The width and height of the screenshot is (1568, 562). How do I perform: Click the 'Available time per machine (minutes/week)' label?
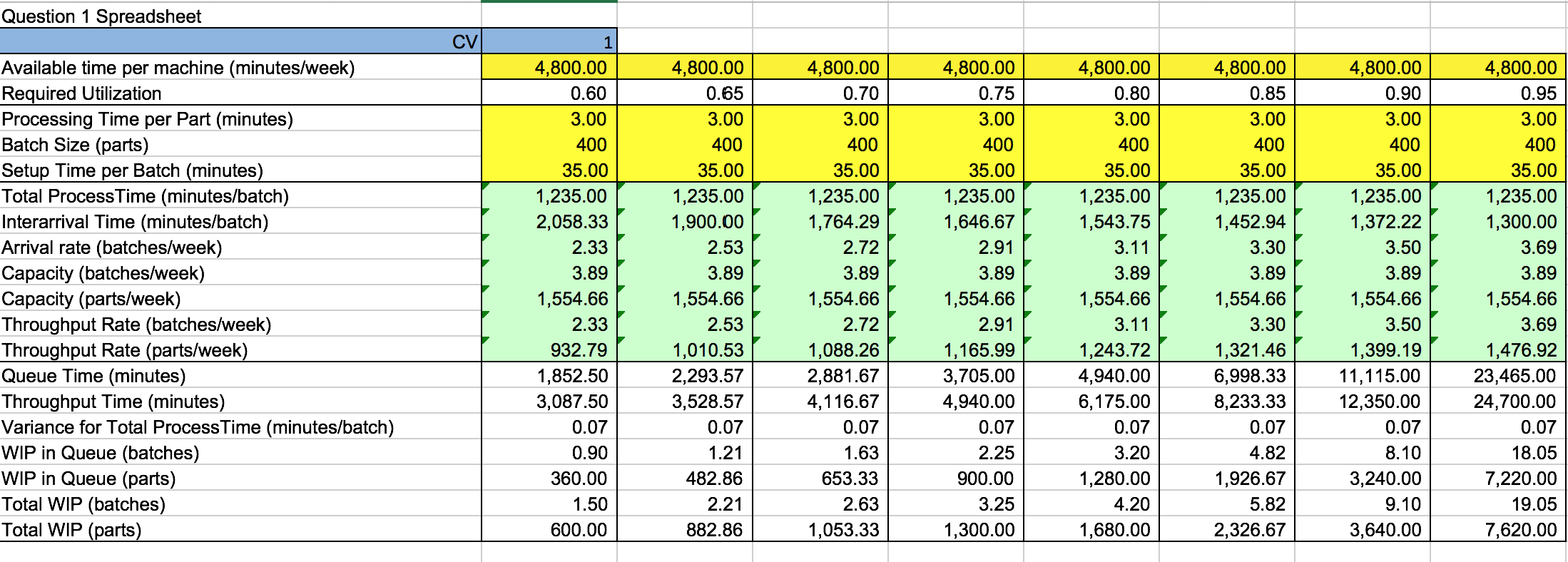(x=178, y=68)
